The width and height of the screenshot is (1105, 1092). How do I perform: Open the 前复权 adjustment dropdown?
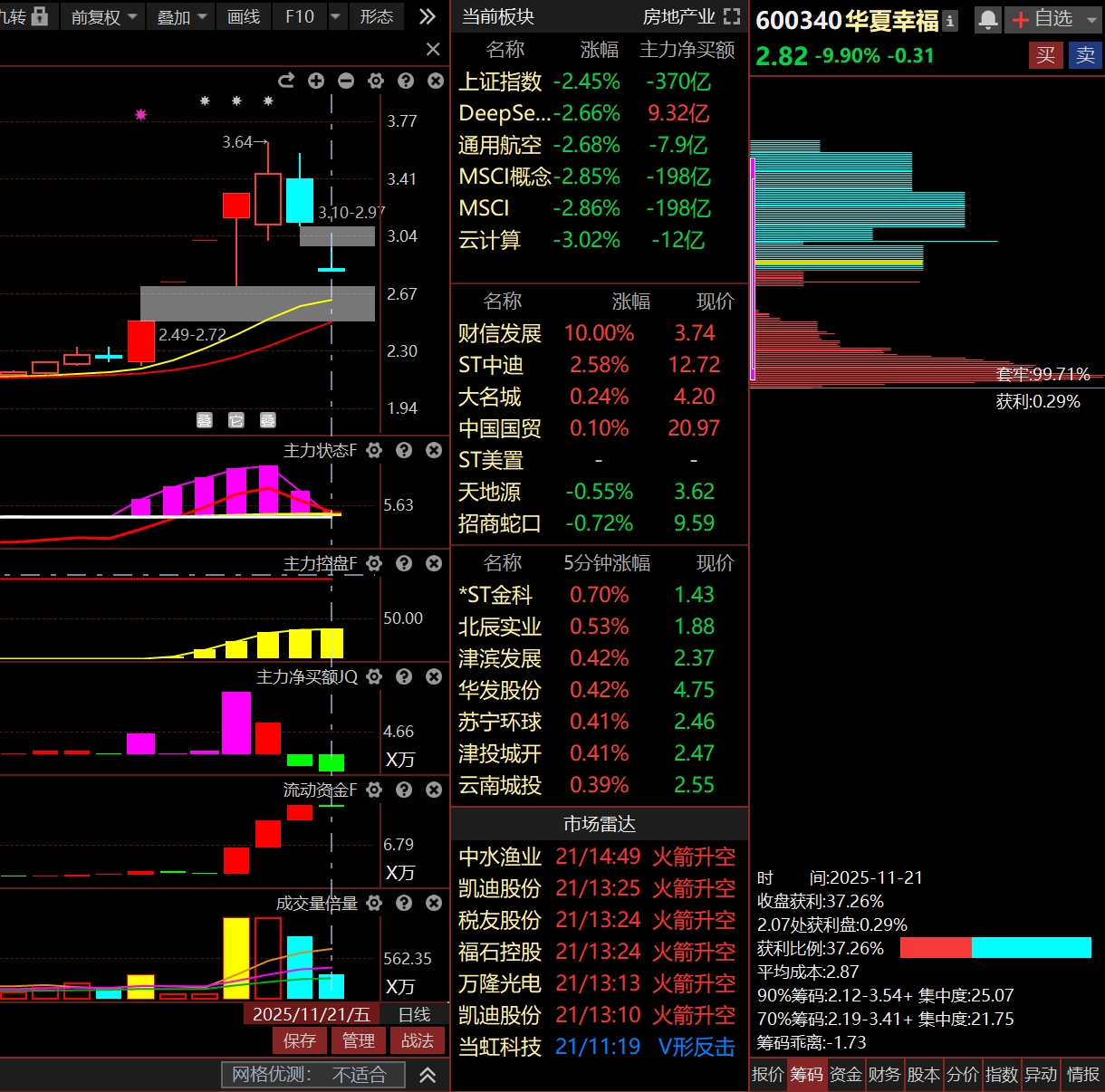tap(104, 16)
